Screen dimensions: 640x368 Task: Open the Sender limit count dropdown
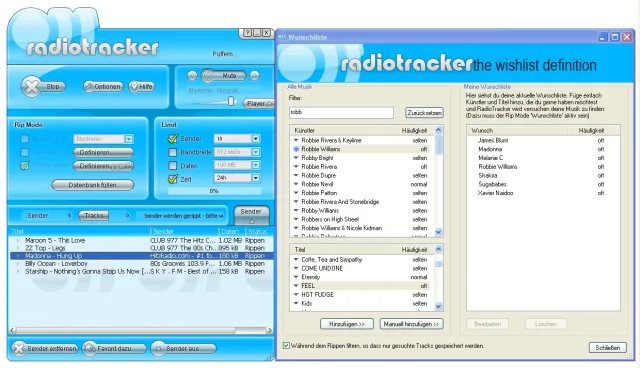(x=256, y=139)
